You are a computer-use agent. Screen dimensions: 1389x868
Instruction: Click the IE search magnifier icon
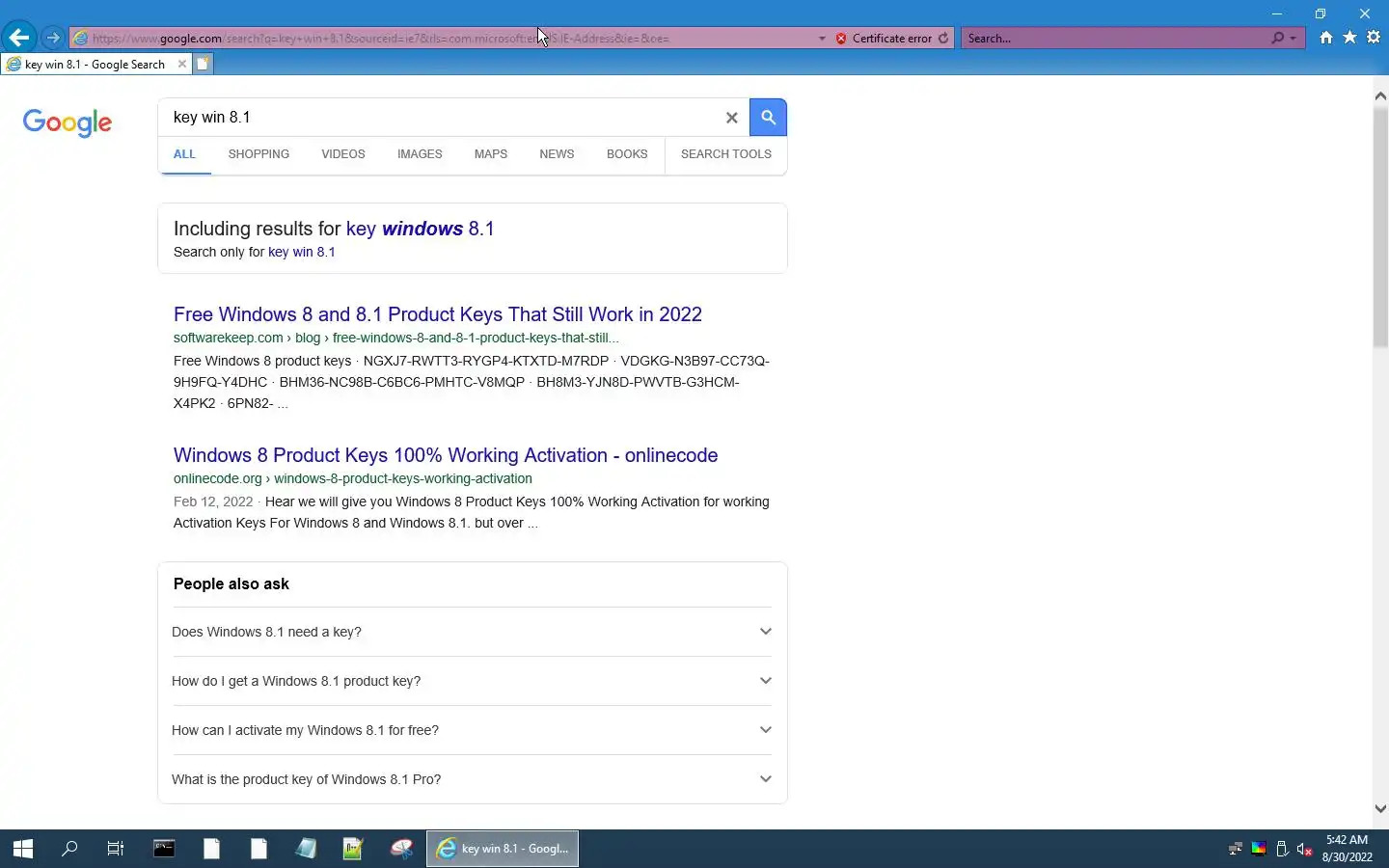coord(1278,39)
